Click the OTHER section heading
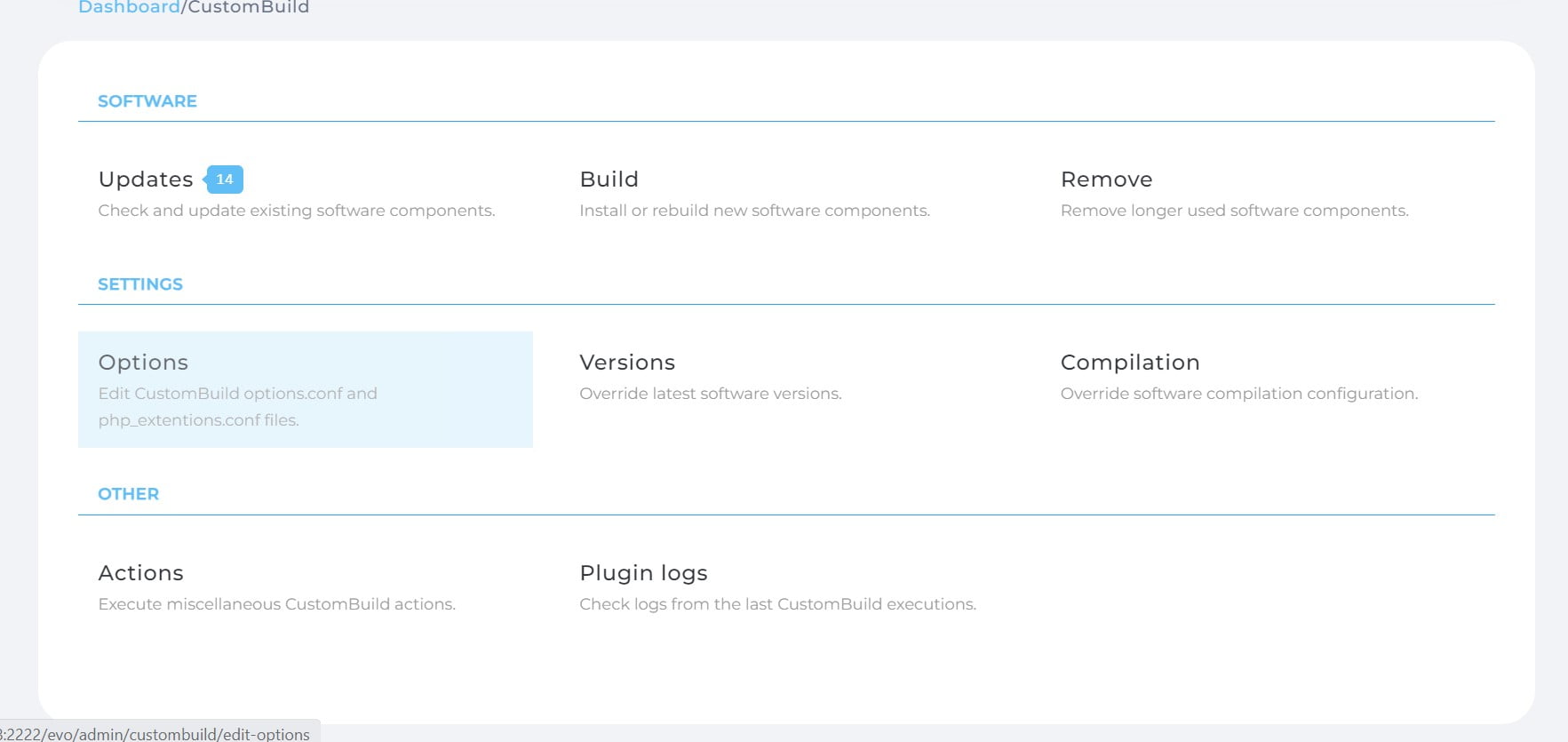The height and width of the screenshot is (742, 1568). click(129, 494)
